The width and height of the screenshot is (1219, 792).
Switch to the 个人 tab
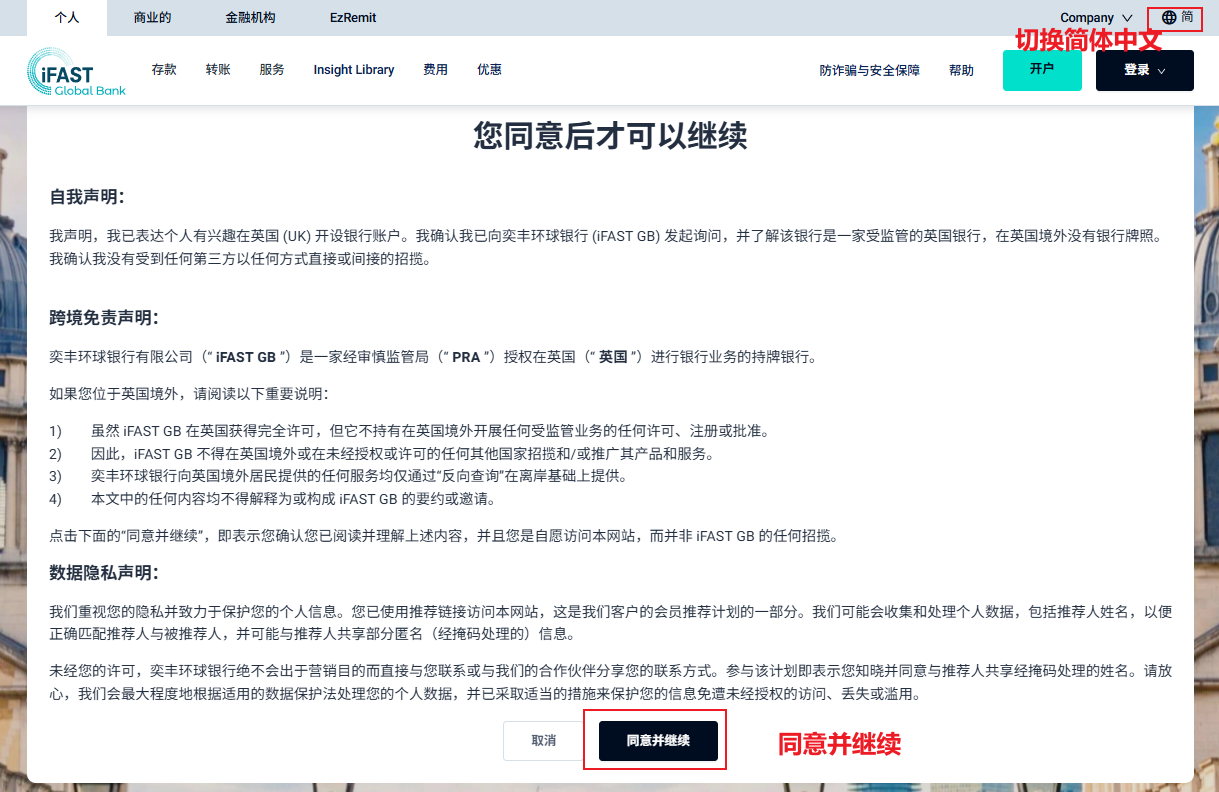click(67, 18)
